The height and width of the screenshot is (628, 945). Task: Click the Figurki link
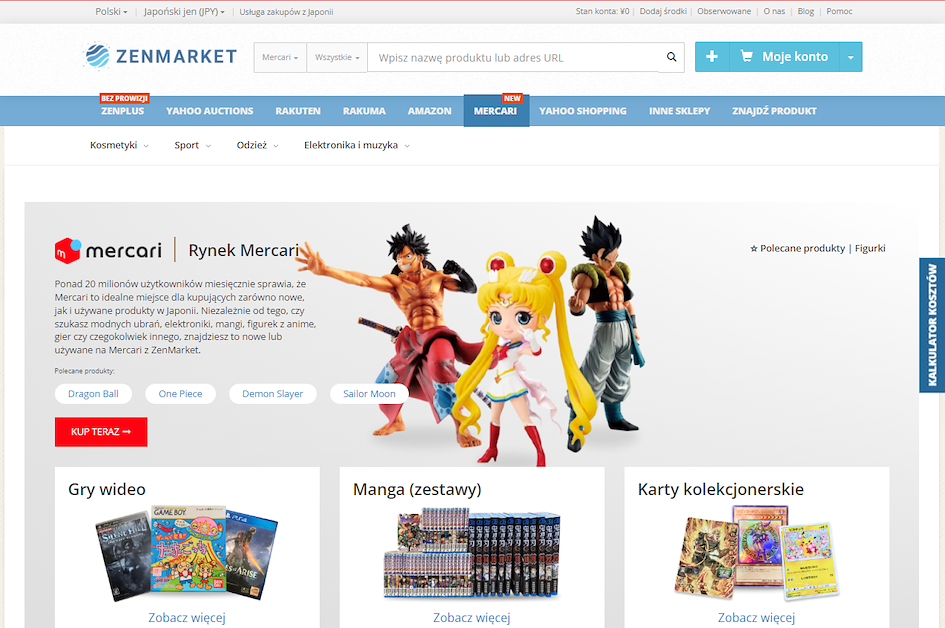870,248
